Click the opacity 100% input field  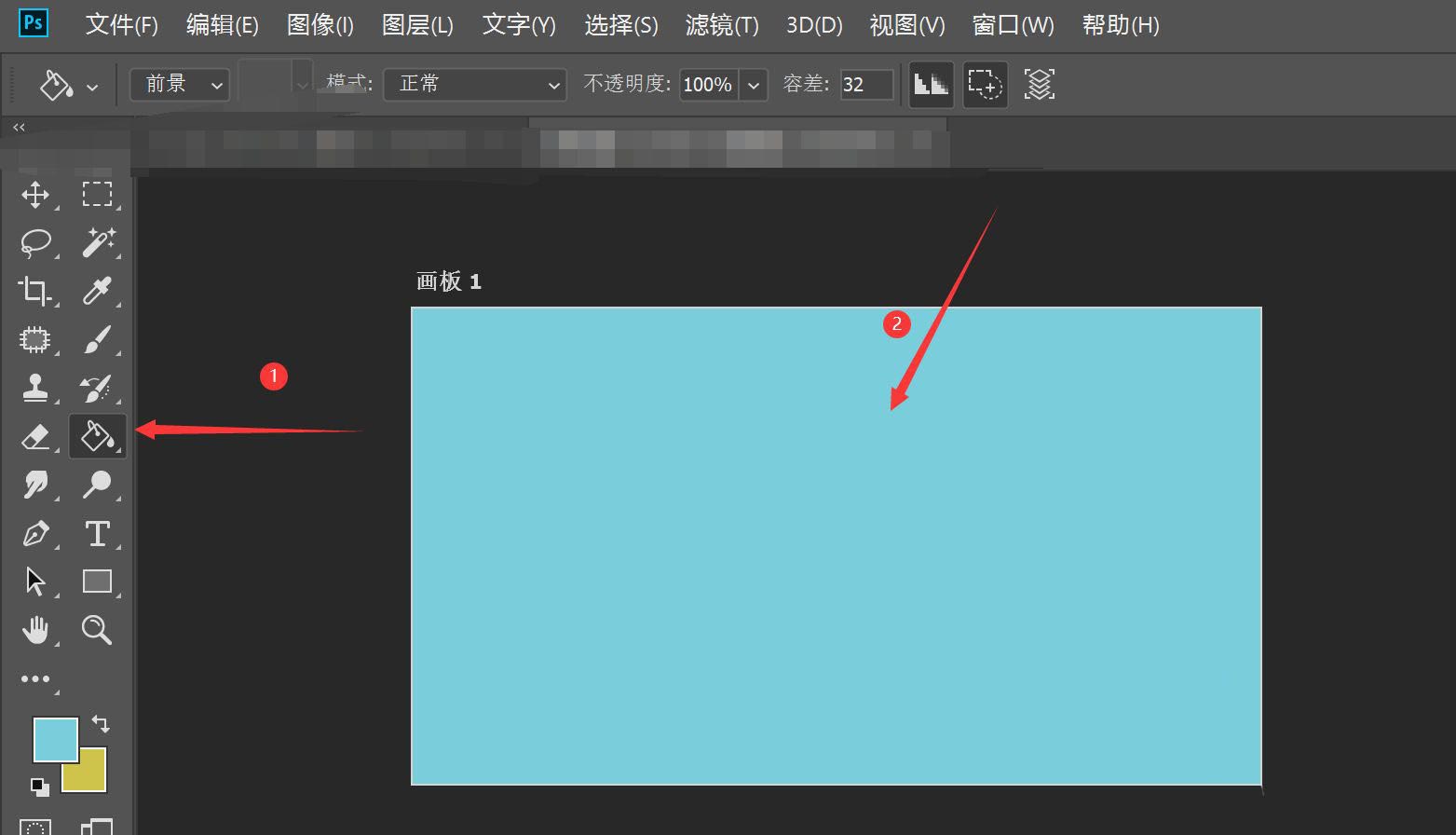click(x=709, y=85)
